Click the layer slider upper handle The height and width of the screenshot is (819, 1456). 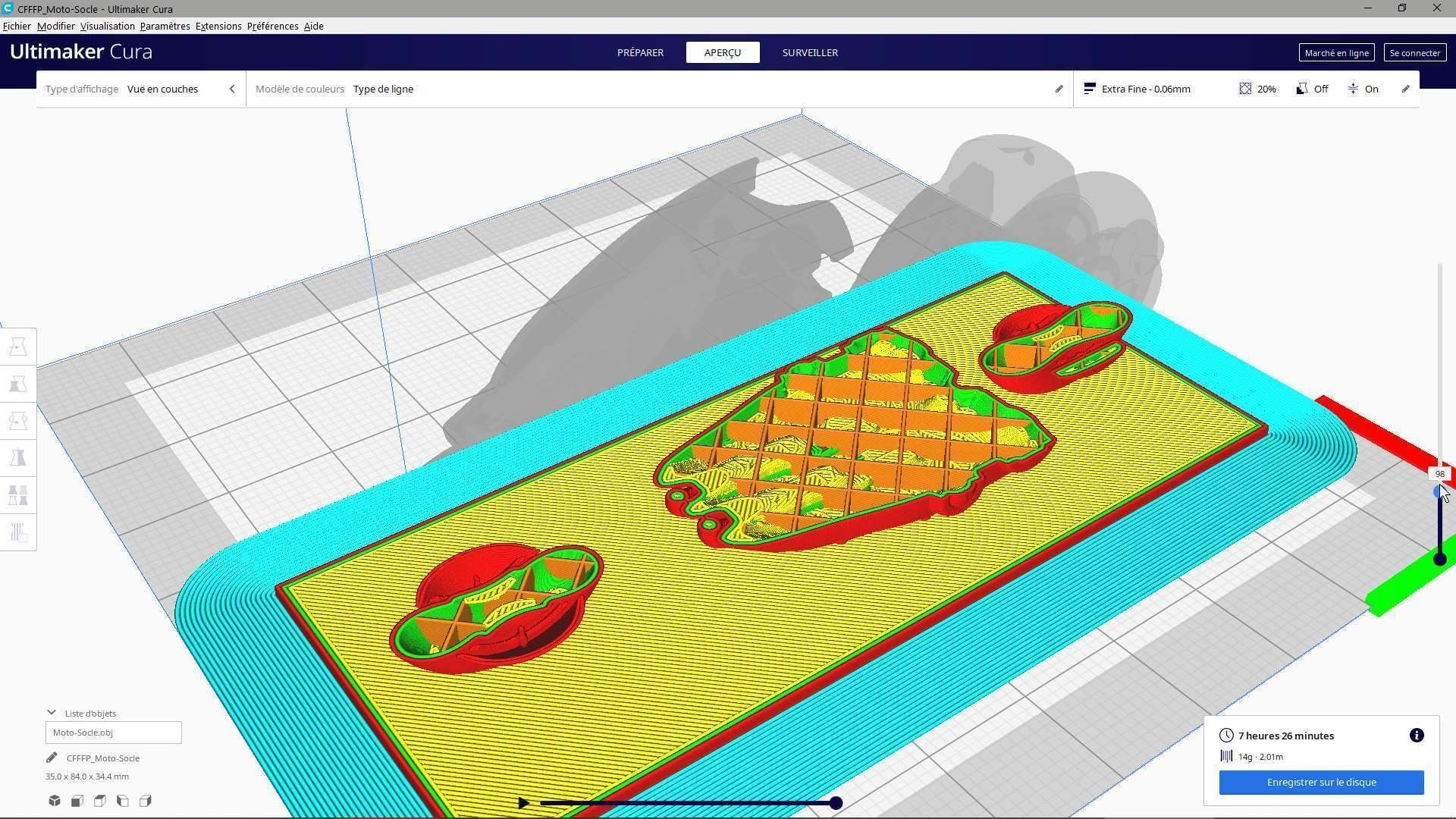click(1438, 492)
